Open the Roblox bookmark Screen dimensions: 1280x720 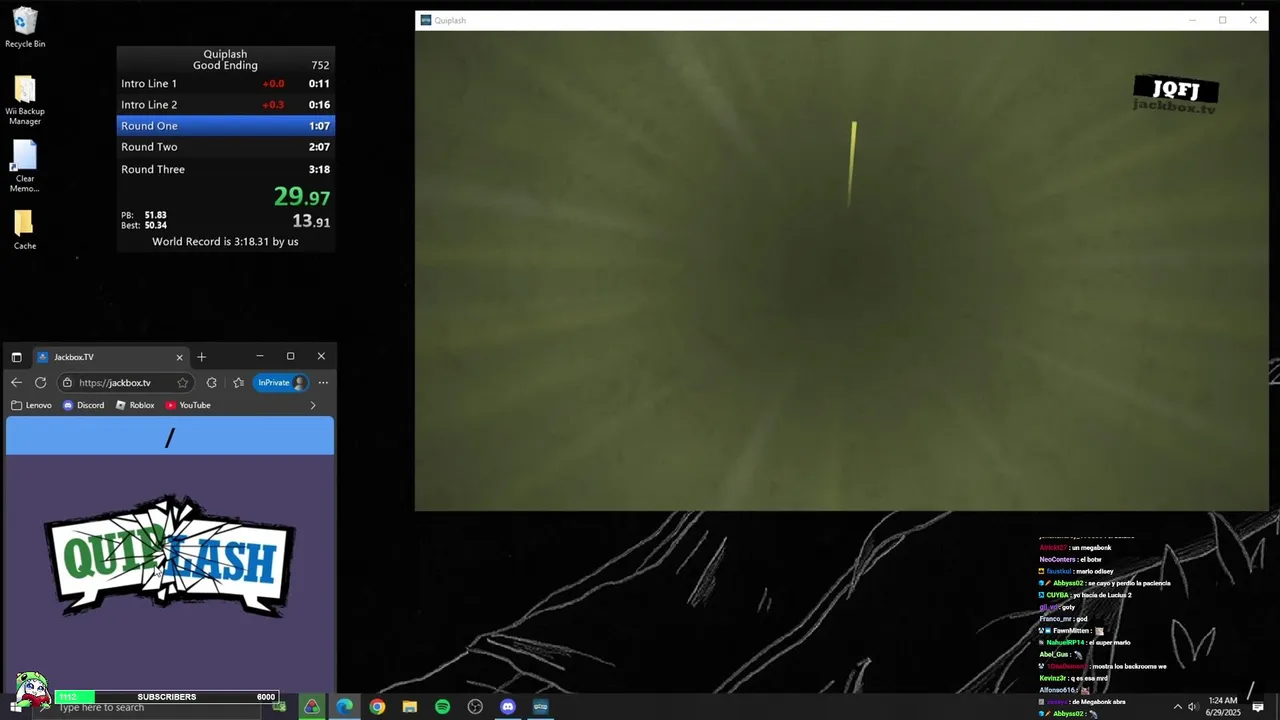(x=135, y=405)
